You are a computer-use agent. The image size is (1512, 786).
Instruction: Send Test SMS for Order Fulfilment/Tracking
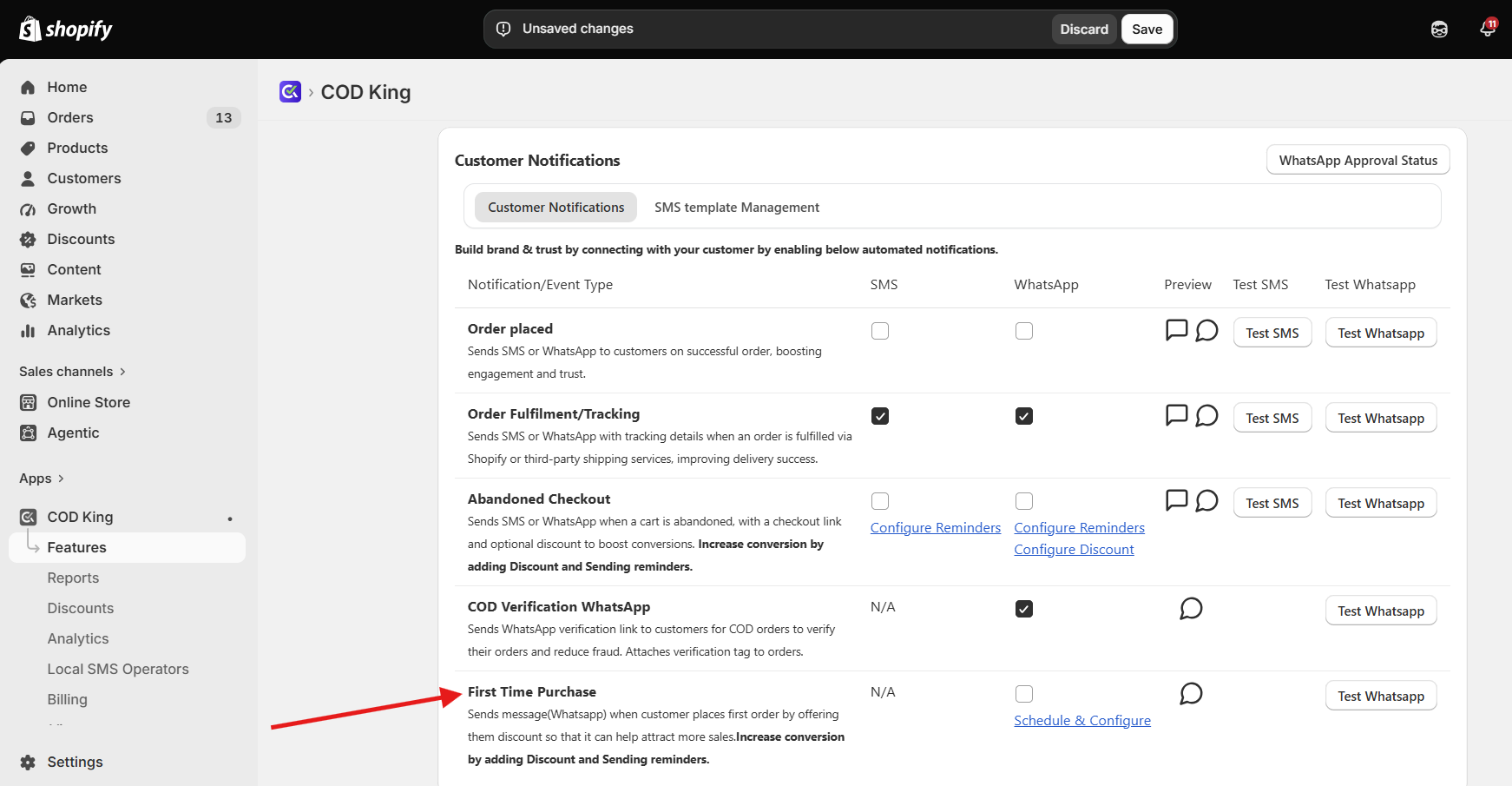[1272, 418]
